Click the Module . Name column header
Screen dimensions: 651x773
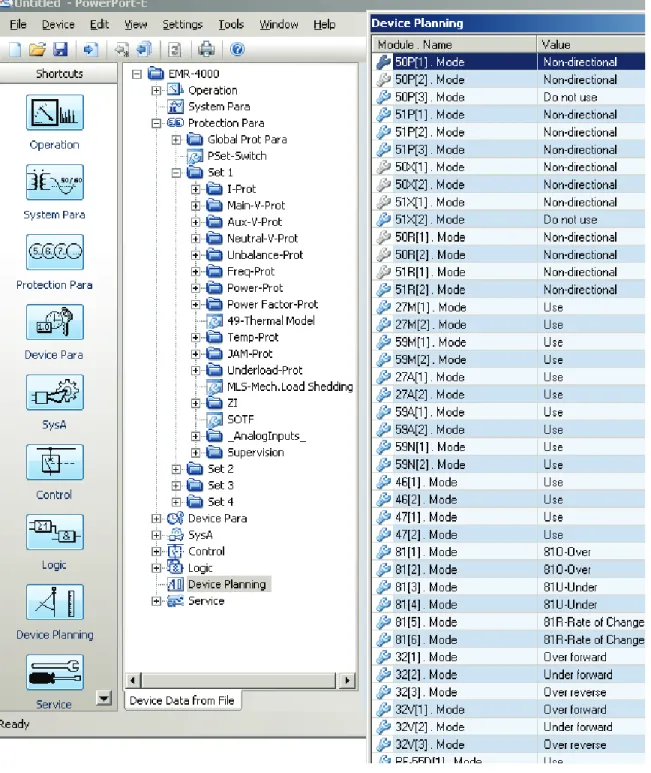pyautogui.click(x=454, y=44)
